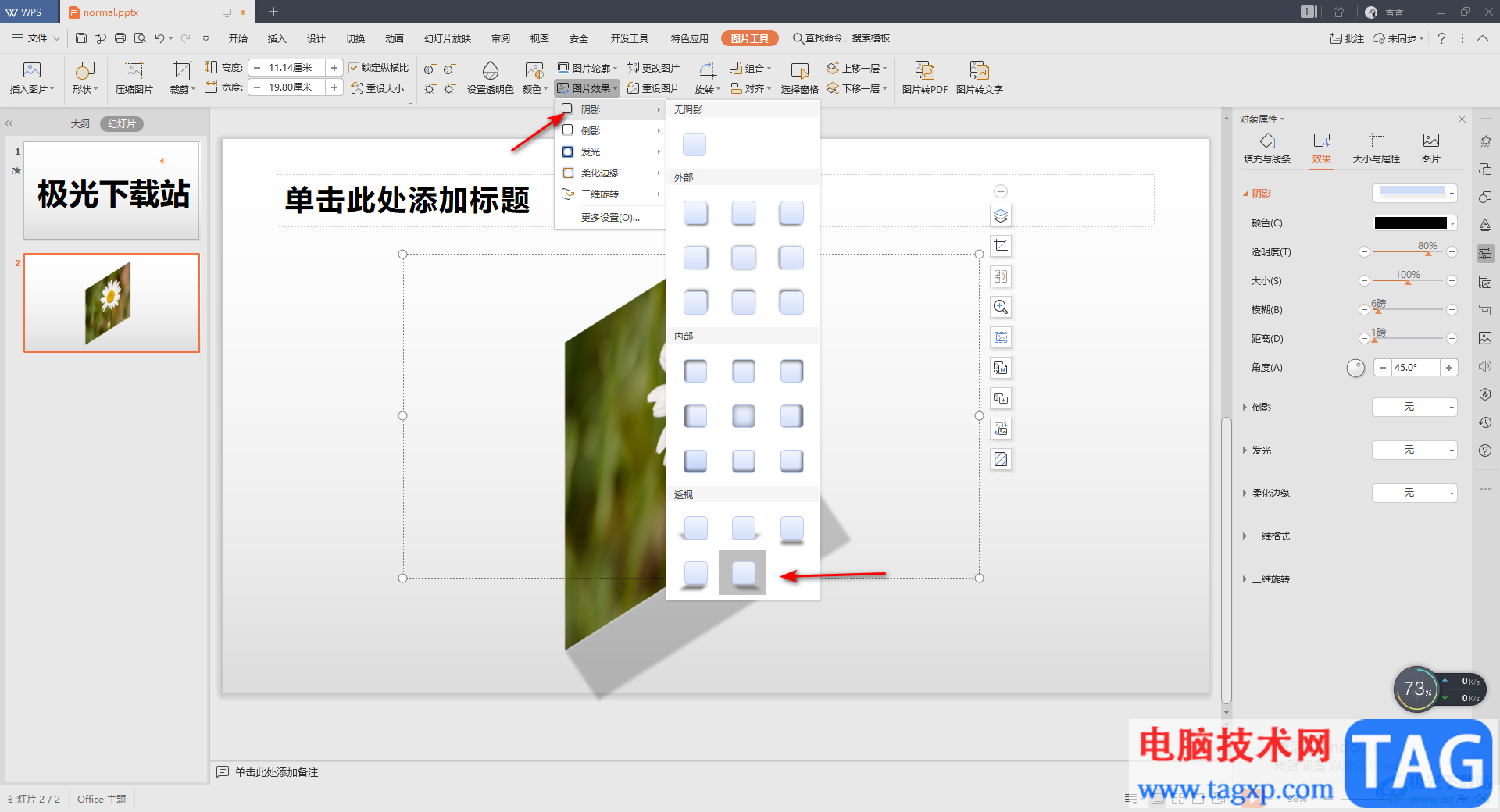Open the 对齐 align dropdown
The height and width of the screenshot is (812, 1500).
click(x=750, y=88)
